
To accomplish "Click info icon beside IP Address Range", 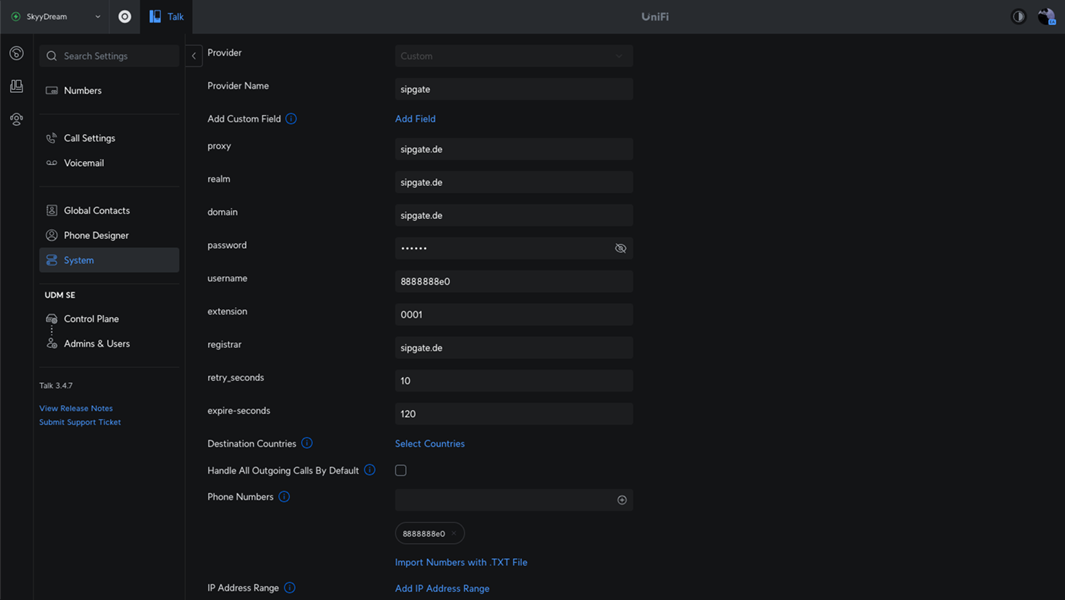I will click(290, 588).
